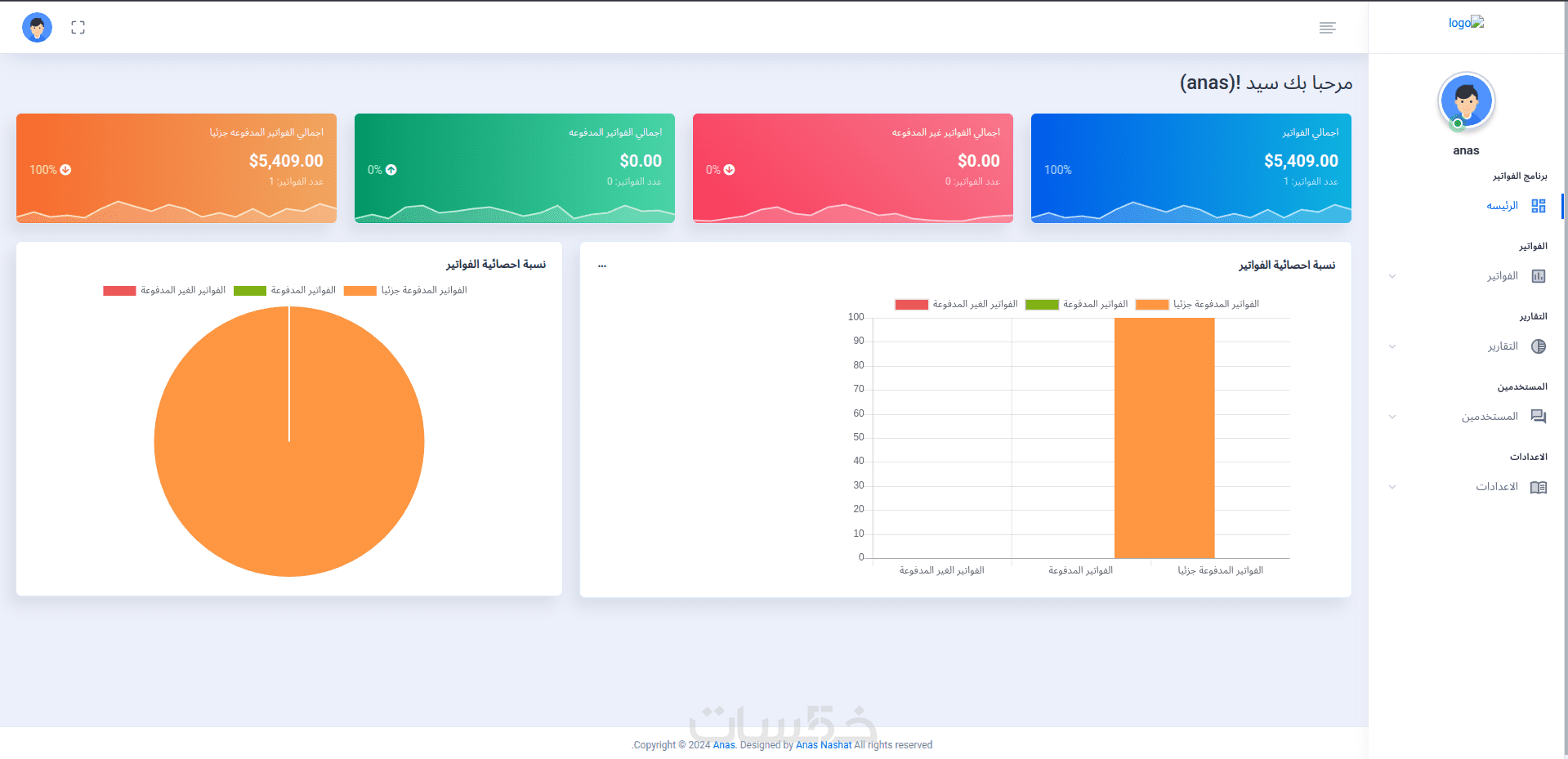Expand the الاعدادات sidebar submenu chevron
The height and width of the screenshot is (759, 1568).
coord(1392,487)
